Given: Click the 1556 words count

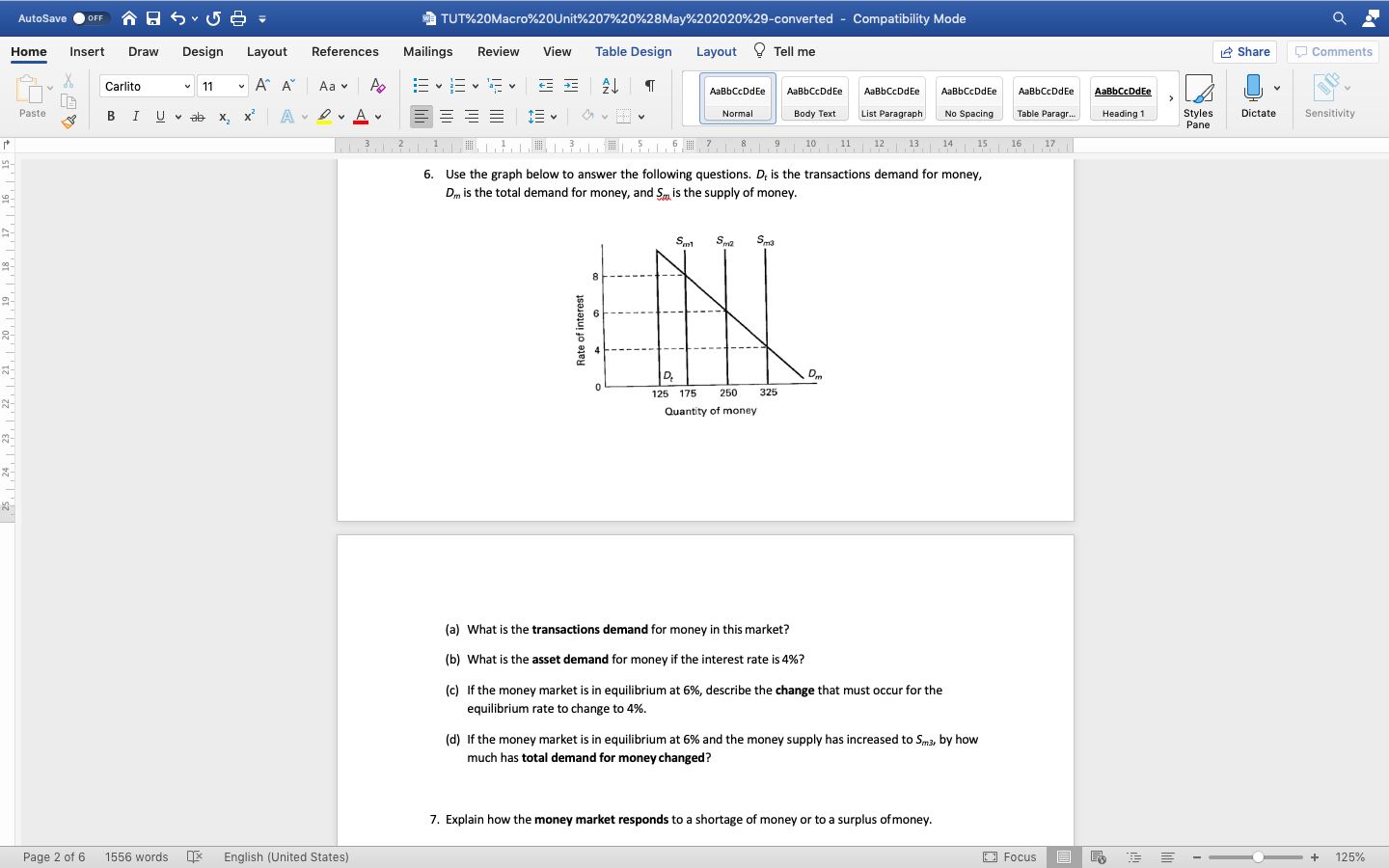Looking at the screenshot, I should pos(136,856).
